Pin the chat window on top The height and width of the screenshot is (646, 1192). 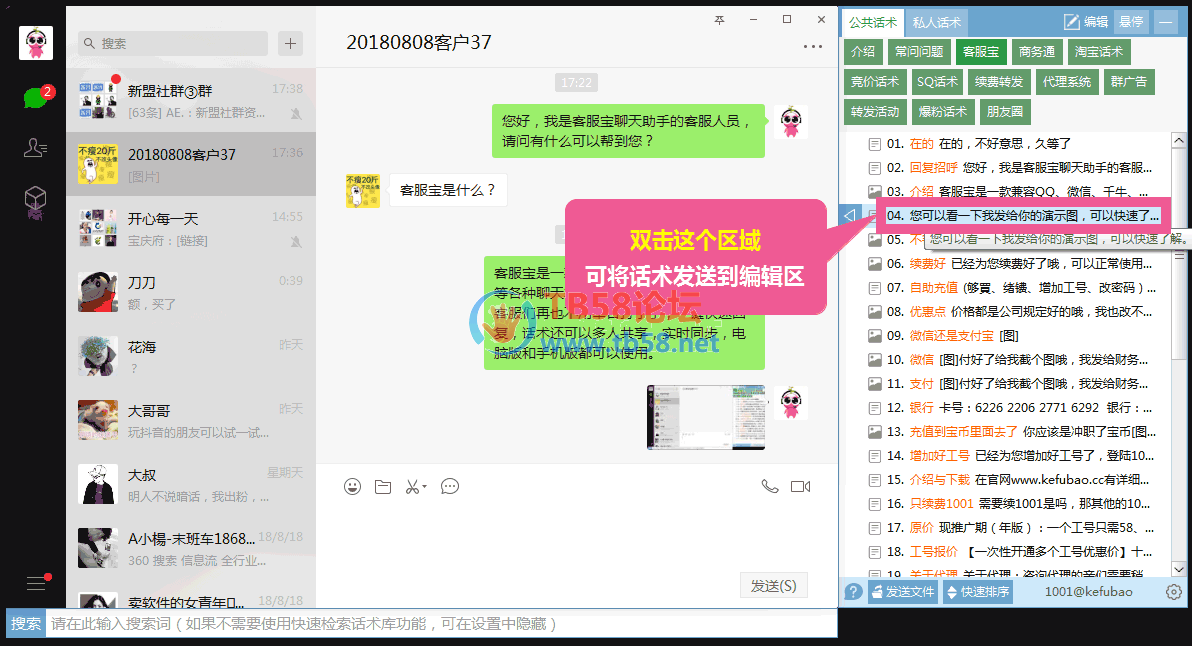click(x=719, y=20)
